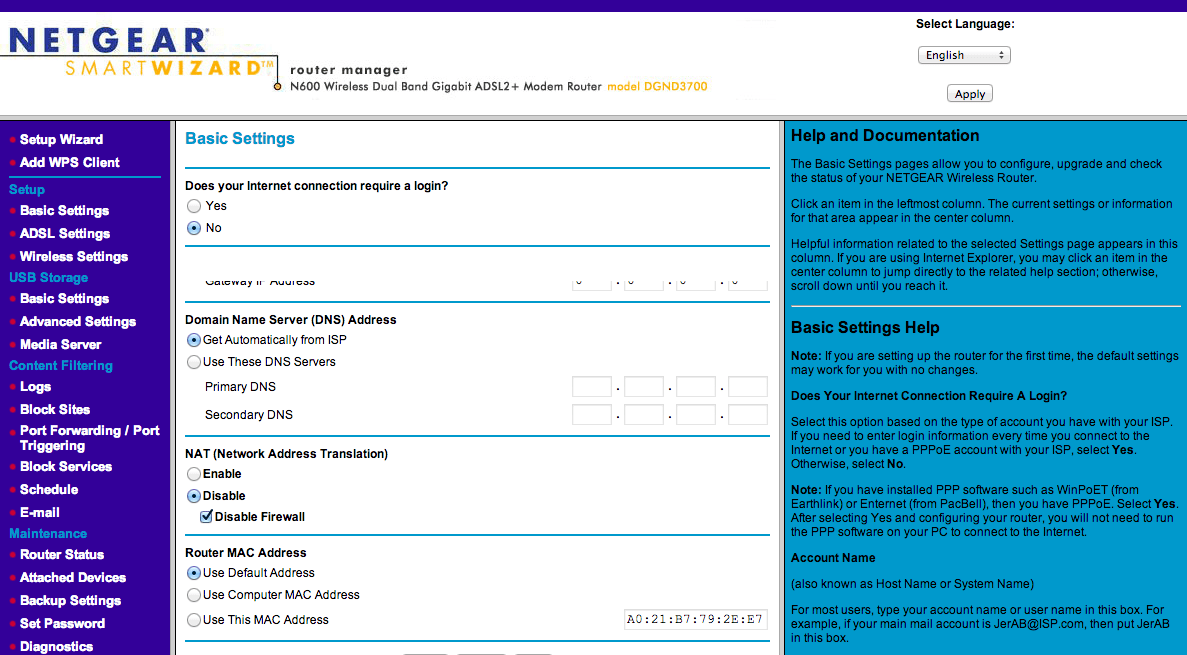The height and width of the screenshot is (655, 1187).
Task: Open Diagnostics page
Action: pos(57,646)
